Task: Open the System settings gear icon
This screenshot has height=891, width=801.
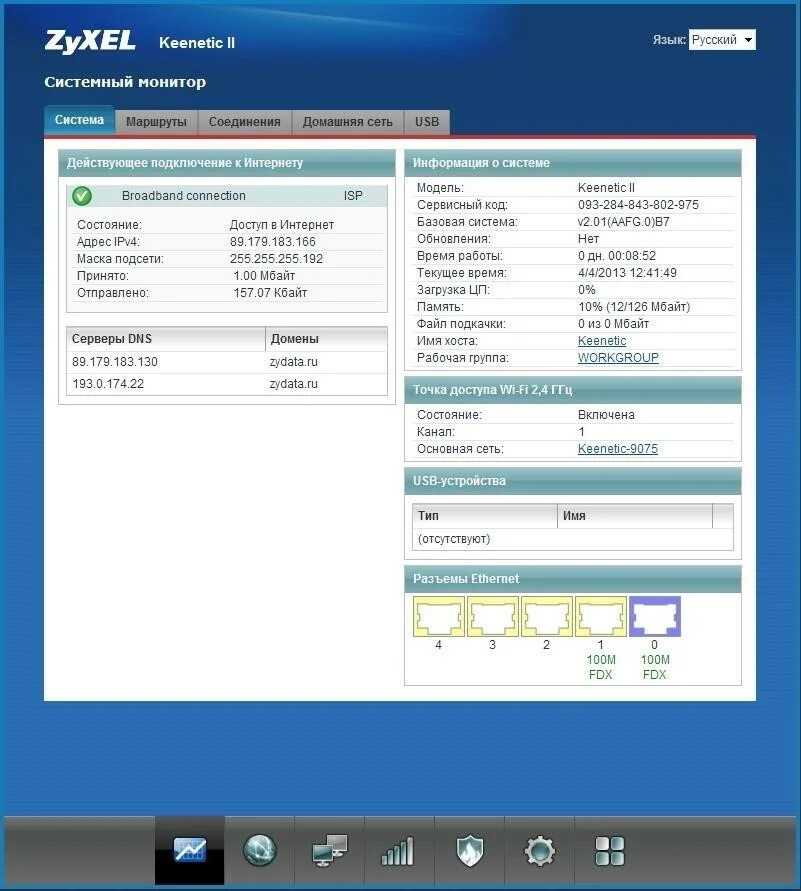Action: pos(539,851)
